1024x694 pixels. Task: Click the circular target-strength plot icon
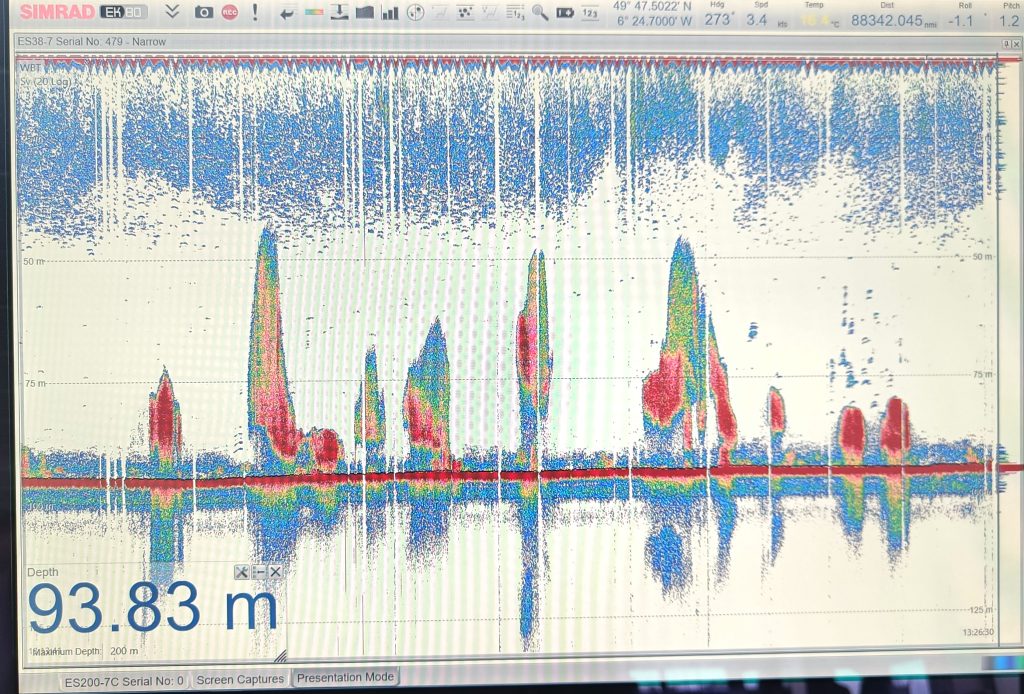pyautogui.click(x=415, y=13)
